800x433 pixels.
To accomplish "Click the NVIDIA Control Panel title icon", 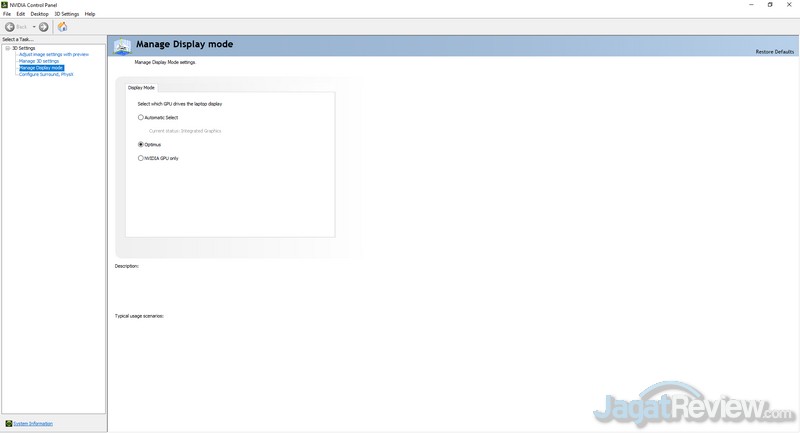I will click(5, 5).
